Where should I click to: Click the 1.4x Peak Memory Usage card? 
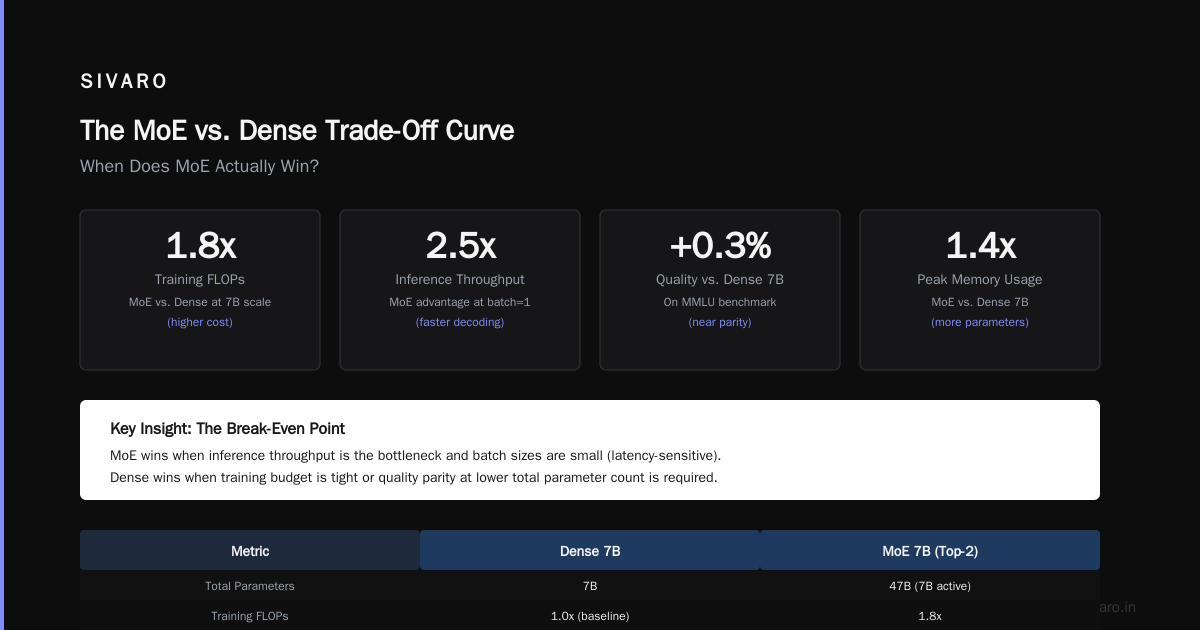point(980,290)
